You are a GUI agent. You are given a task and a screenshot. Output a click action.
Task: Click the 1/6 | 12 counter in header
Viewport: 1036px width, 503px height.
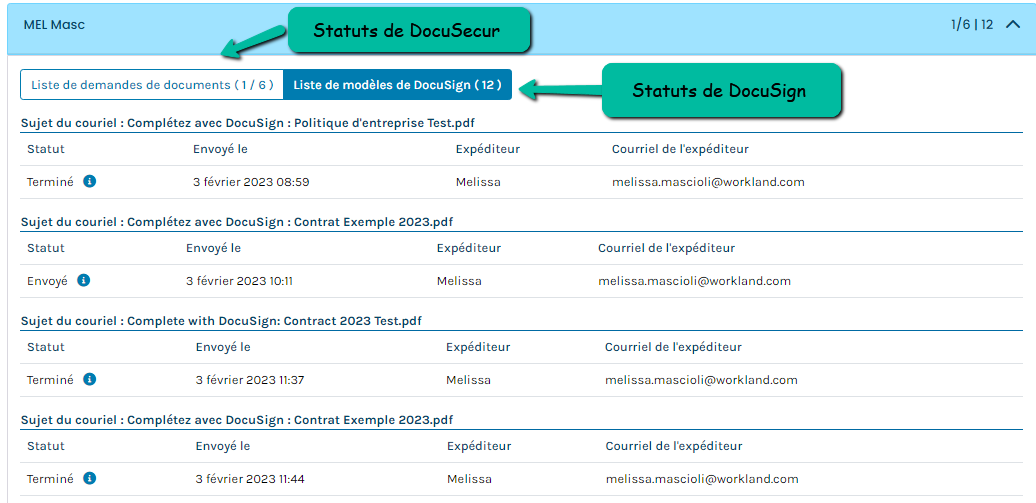[972, 25]
